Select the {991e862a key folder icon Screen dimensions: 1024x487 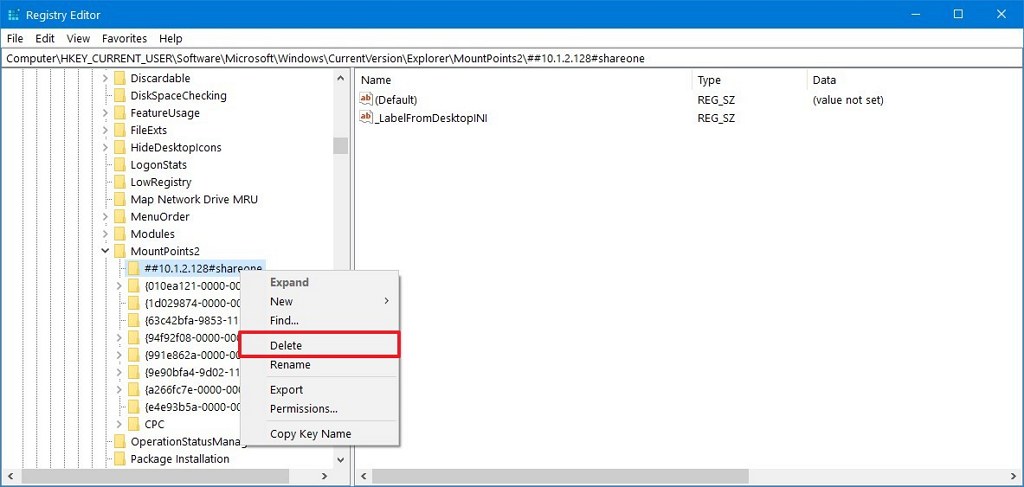(x=133, y=355)
